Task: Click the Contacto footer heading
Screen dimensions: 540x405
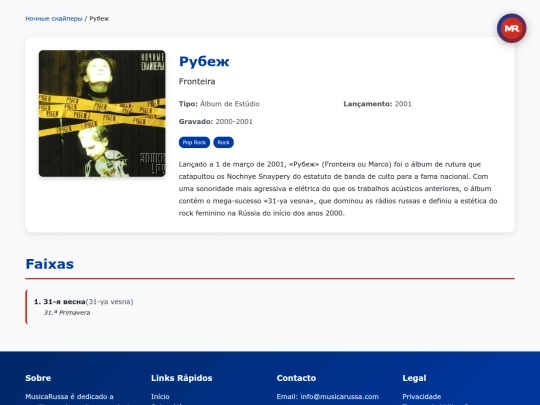Action: [296, 378]
